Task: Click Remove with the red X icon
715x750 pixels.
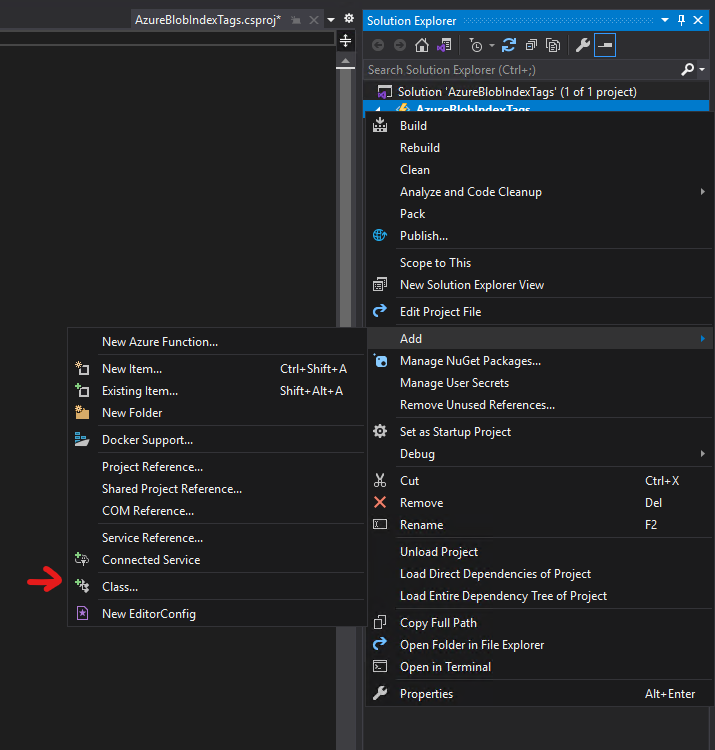Action: pyautogui.click(x=539, y=503)
